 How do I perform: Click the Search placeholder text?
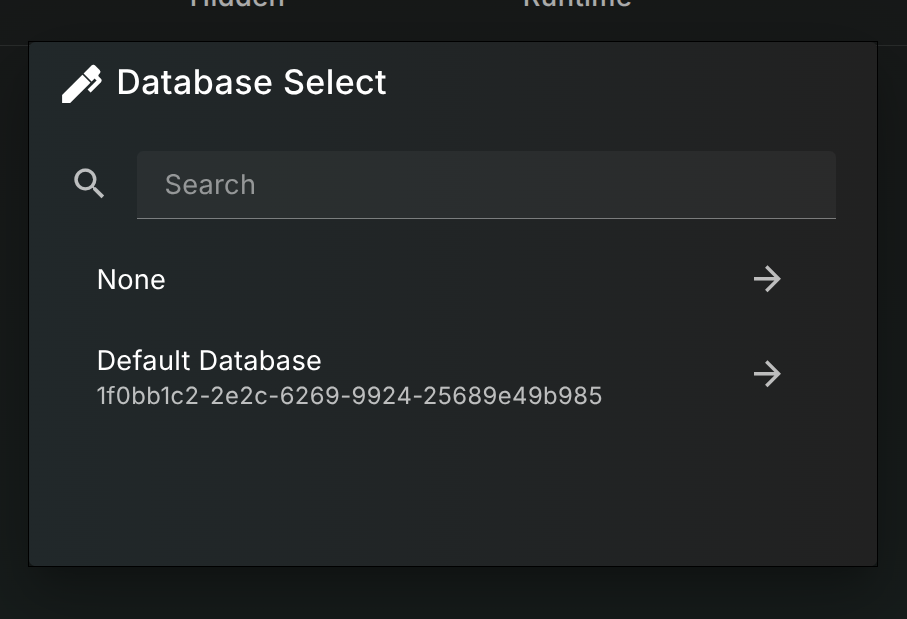click(x=210, y=184)
